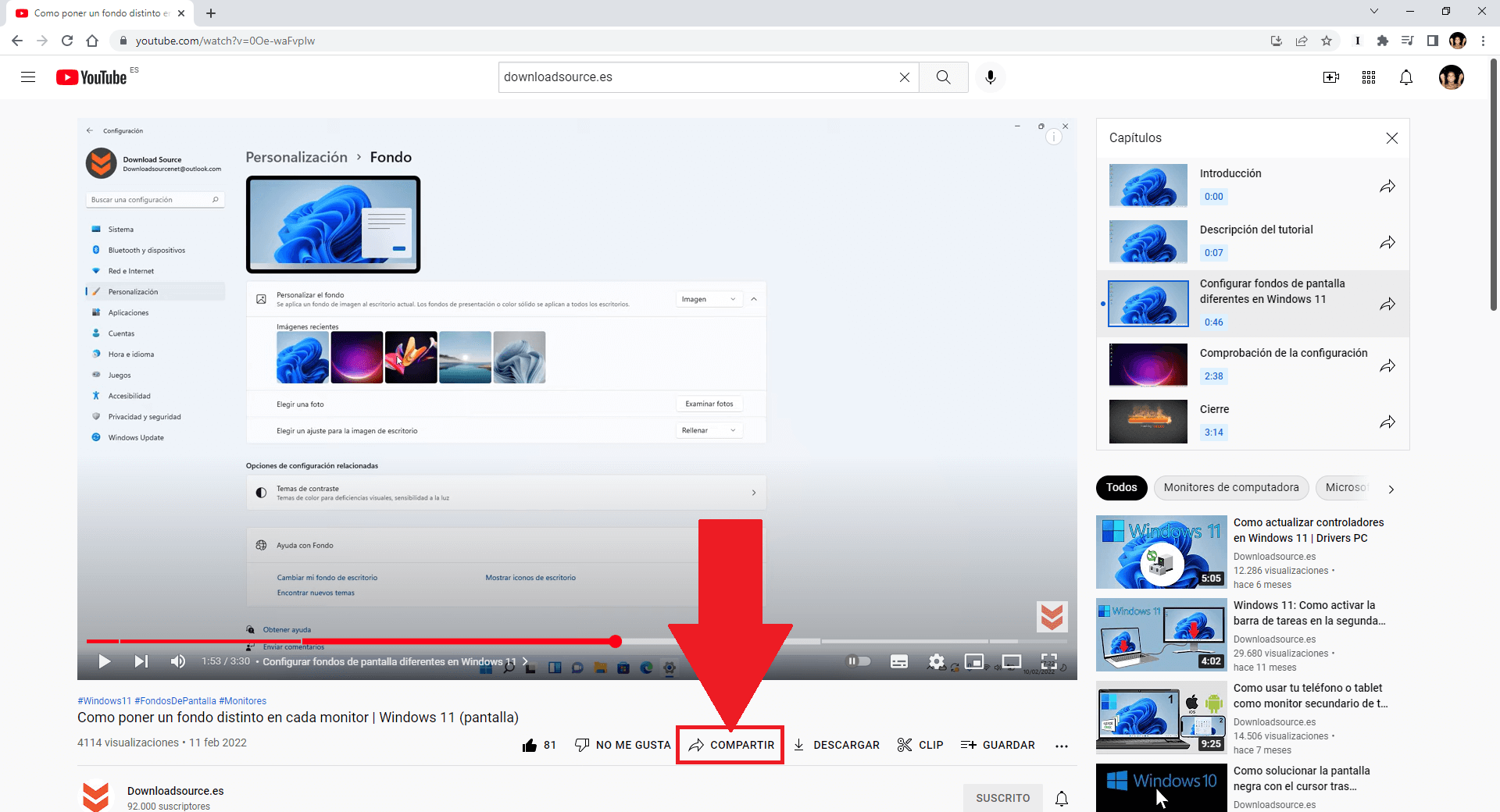
Task: Open the more actions three-dot menu
Action: coord(1061,746)
